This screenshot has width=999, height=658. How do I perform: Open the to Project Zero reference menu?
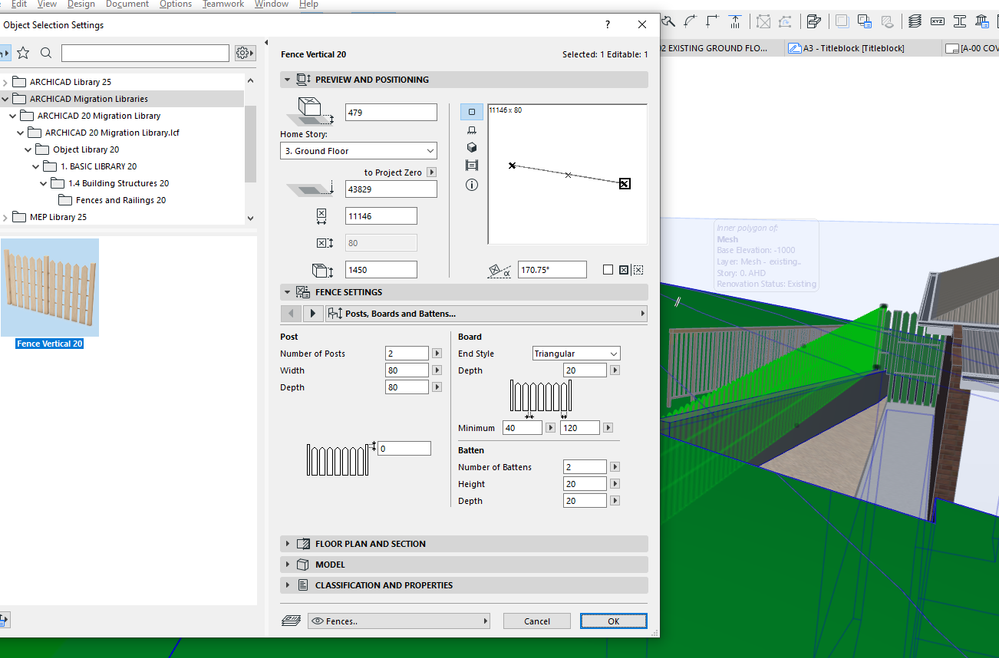click(x=432, y=172)
